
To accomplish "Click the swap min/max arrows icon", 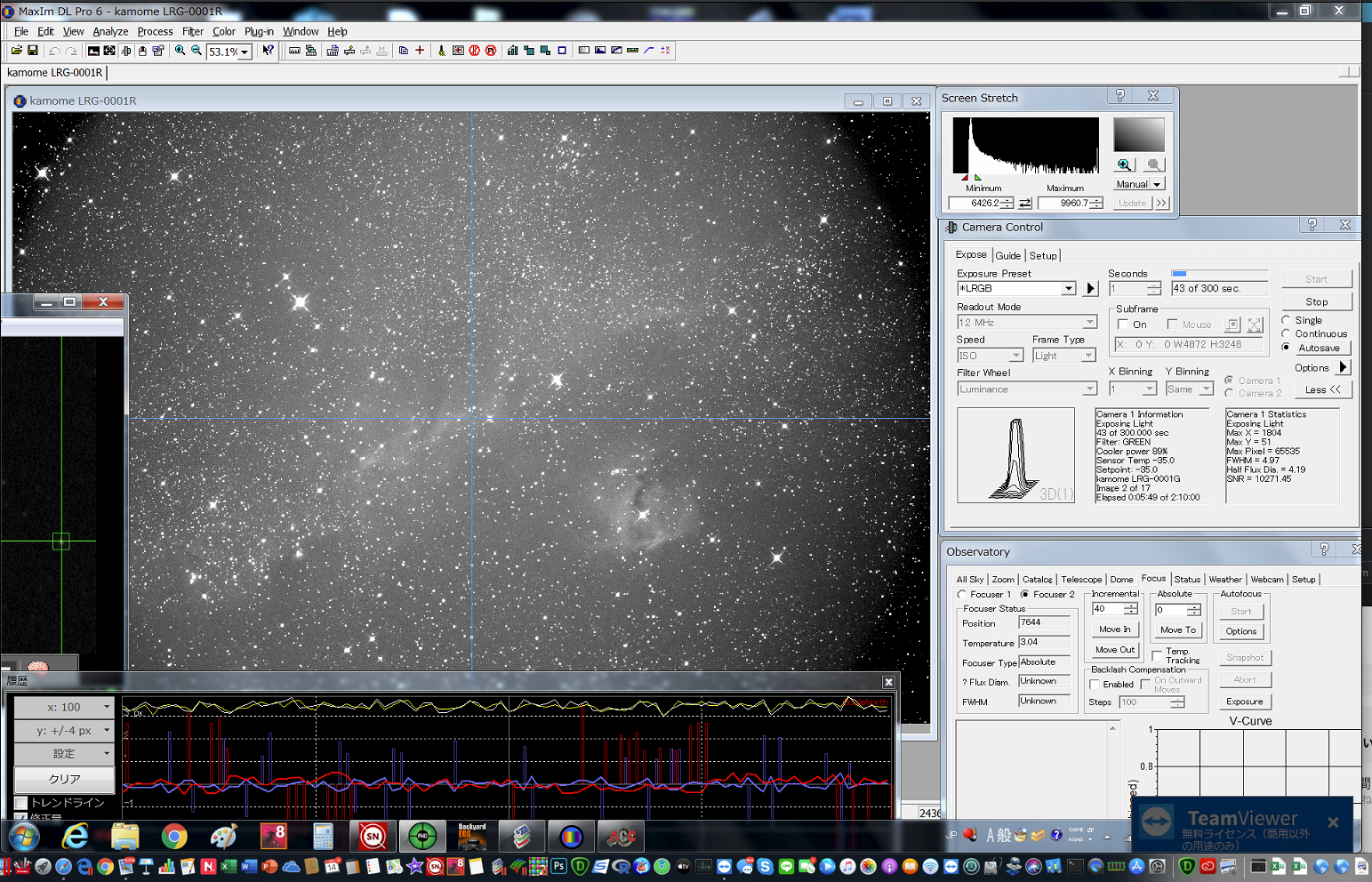I will [x=1025, y=204].
